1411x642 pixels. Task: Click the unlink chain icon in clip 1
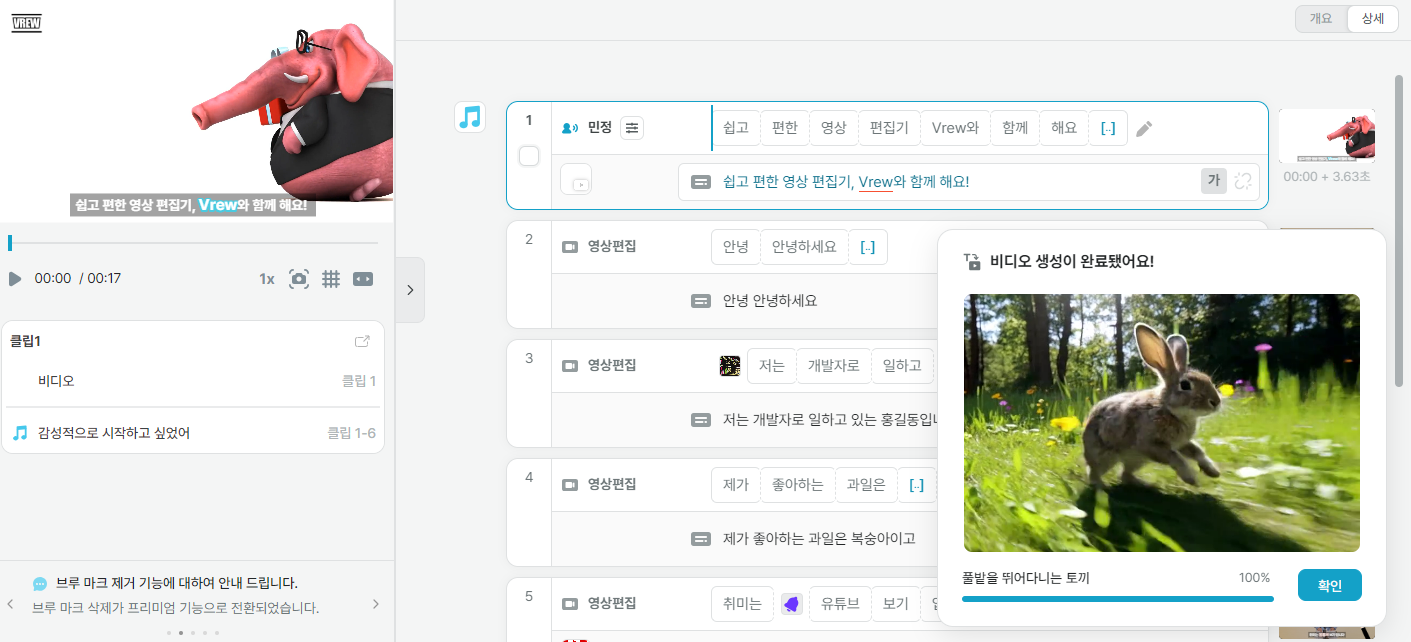[1243, 181]
